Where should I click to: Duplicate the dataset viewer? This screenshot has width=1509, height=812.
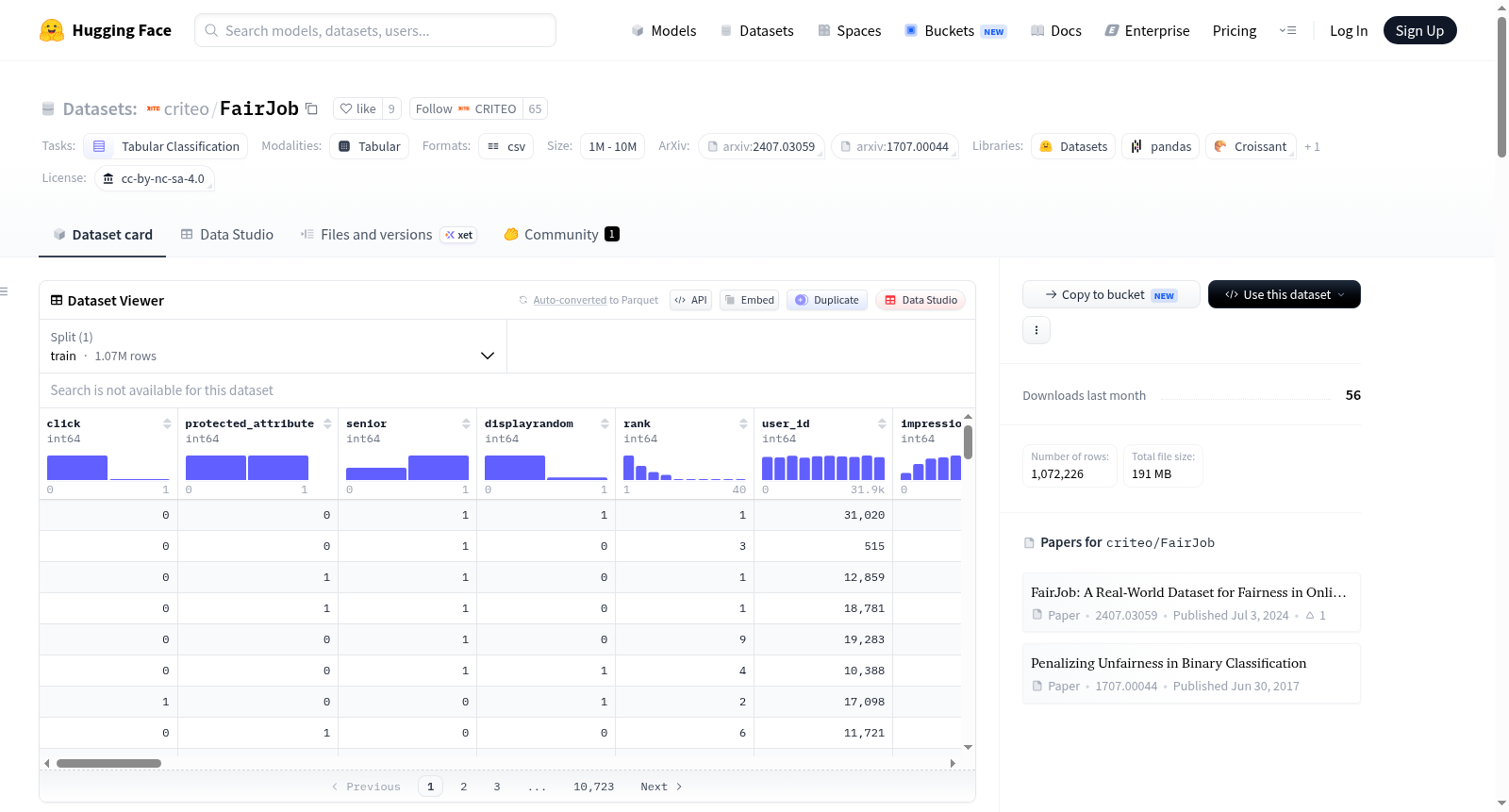tap(827, 300)
